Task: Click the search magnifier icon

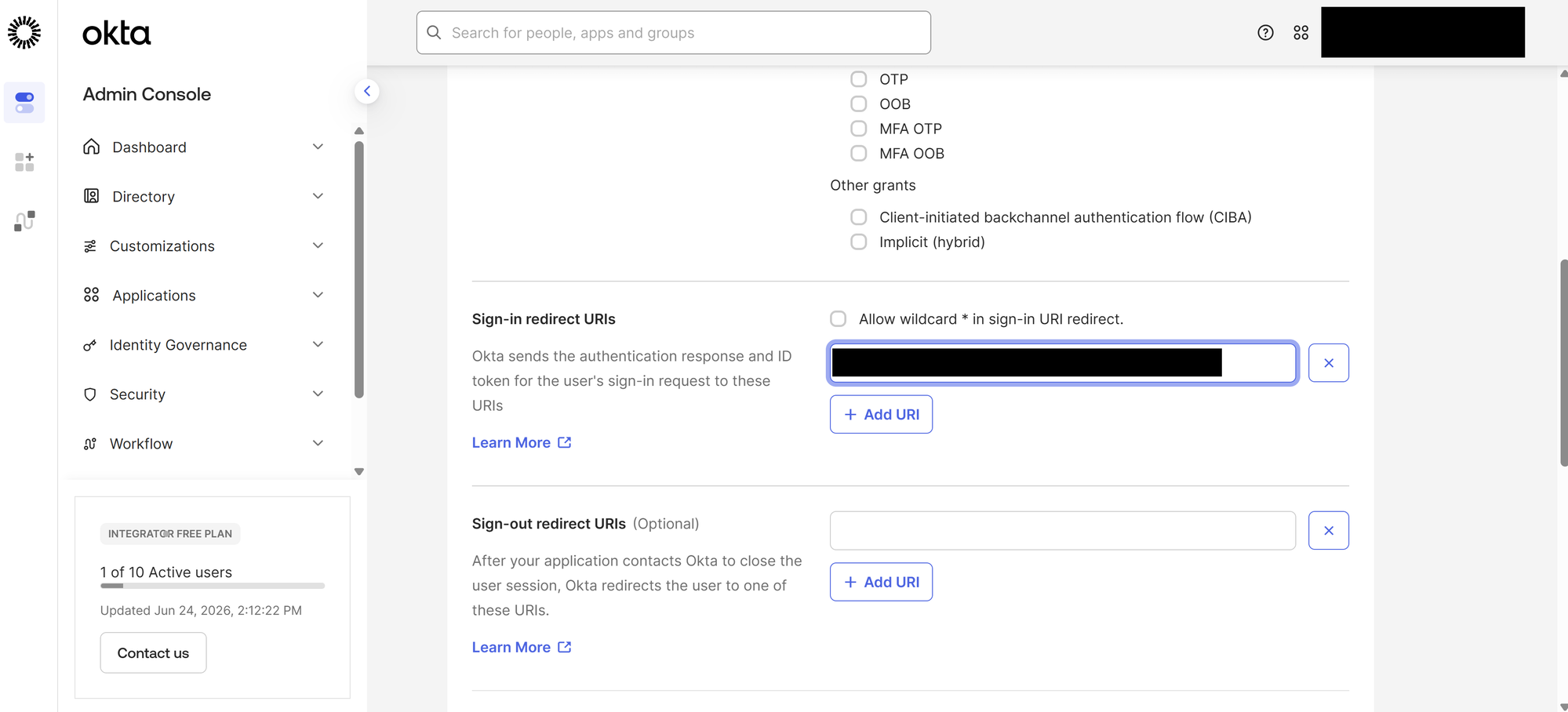Action: 434,32
